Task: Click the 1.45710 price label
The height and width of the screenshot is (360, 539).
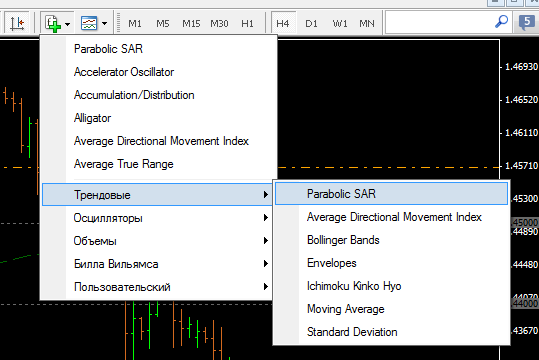Action: tap(521, 166)
